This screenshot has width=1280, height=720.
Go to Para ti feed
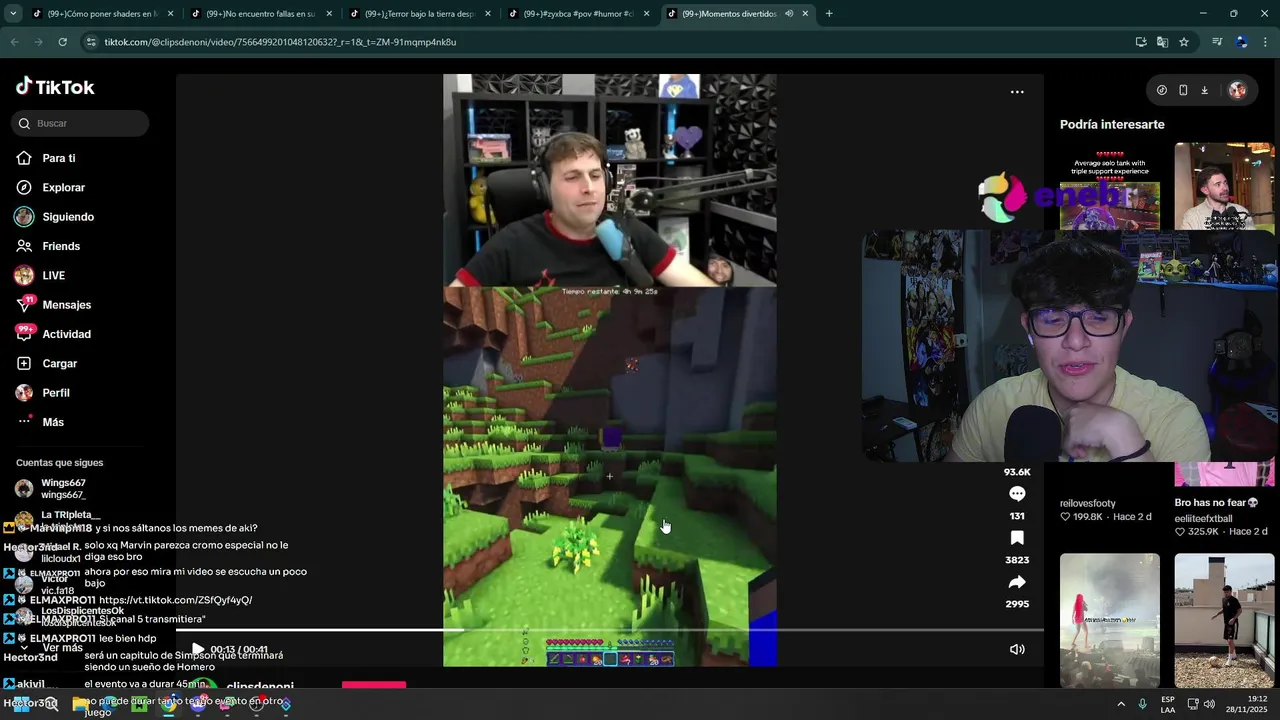[59, 158]
